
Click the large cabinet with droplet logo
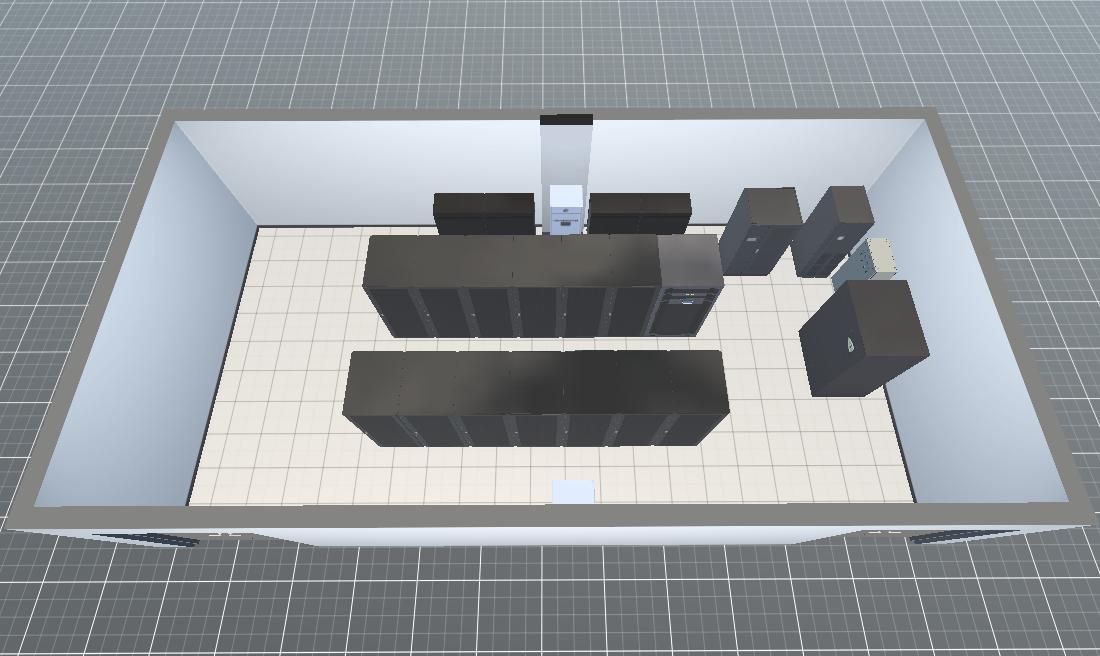point(862,338)
